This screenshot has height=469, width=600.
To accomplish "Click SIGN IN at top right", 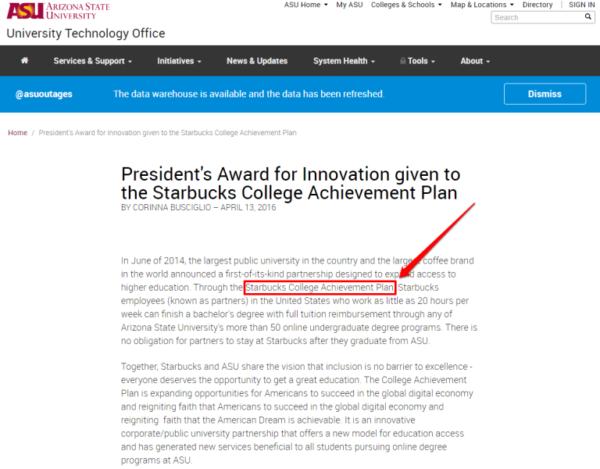I will [581, 5].
